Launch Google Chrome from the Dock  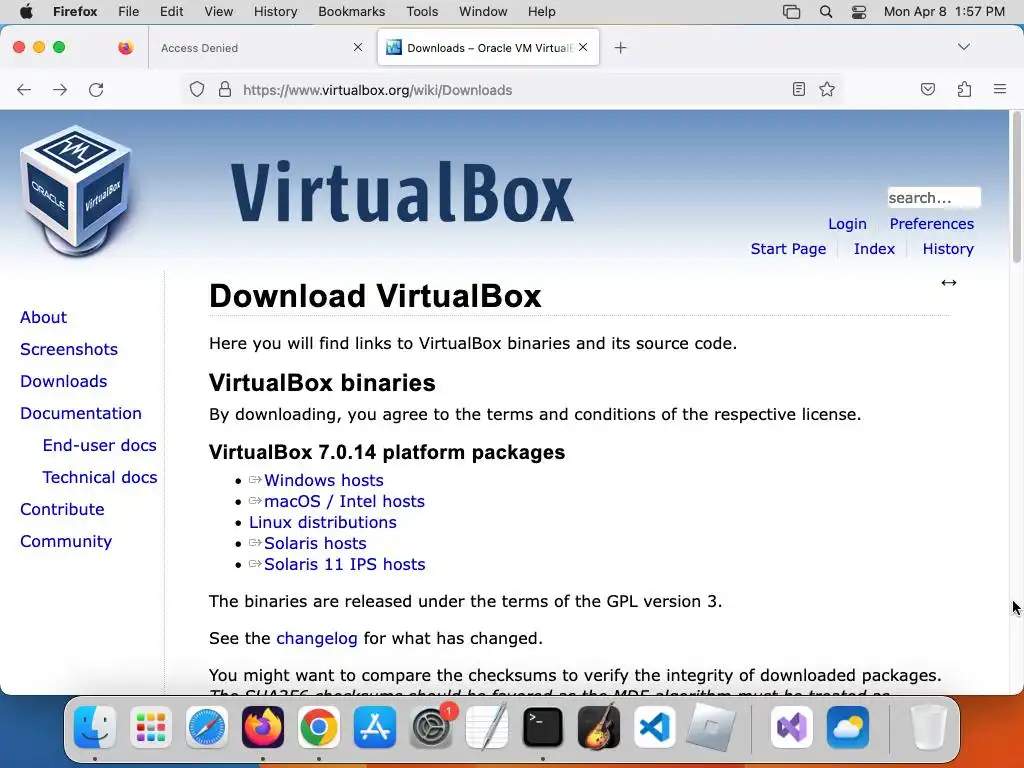tap(319, 727)
